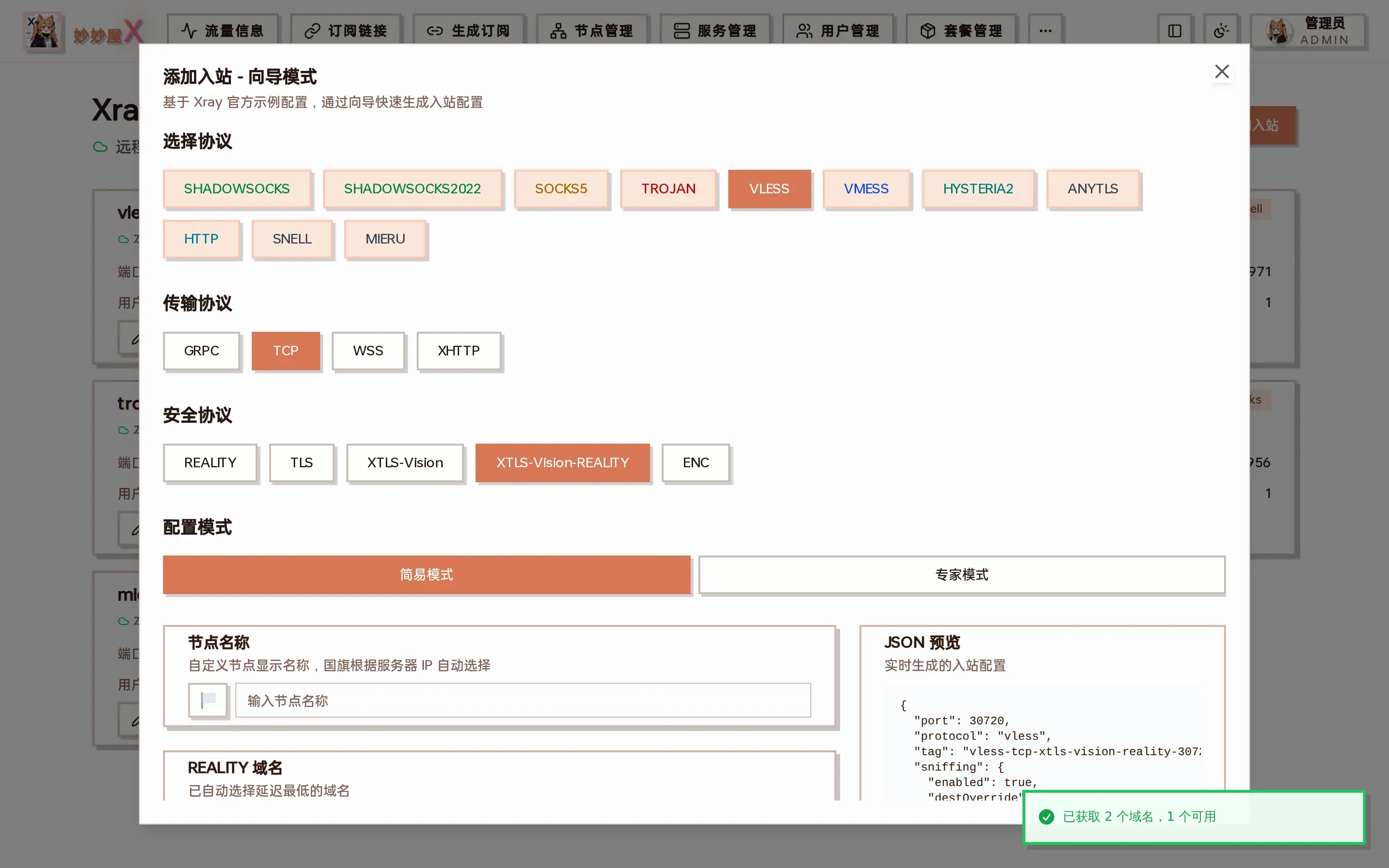Close the add inbound wizard dialog
Image resolution: width=1389 pixels, height=868 pixels.
(x=1221, y=72)
